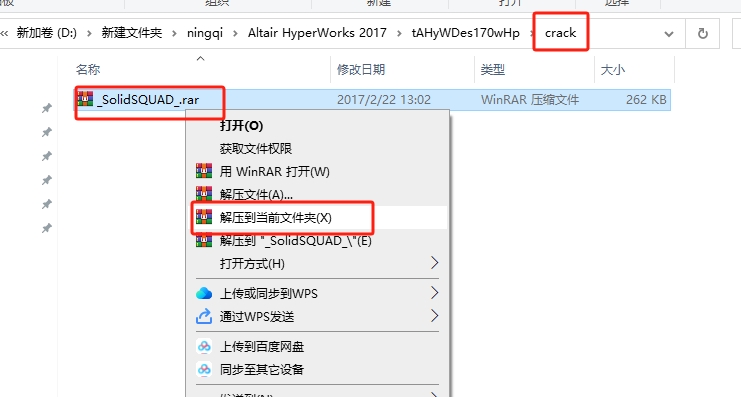Click the last pin icon in sidebar
Image resolution: width=741 pixels, height=397 pixels.
pyautogui.click(x=46, y=228)
